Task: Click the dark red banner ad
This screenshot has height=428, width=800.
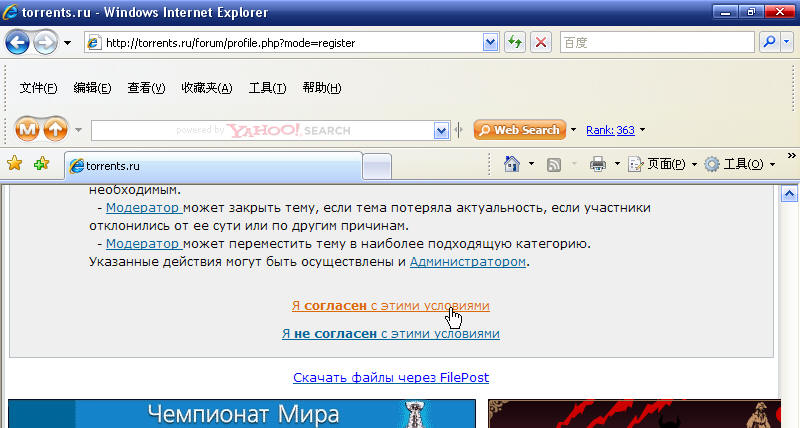Action: [634, 414]
